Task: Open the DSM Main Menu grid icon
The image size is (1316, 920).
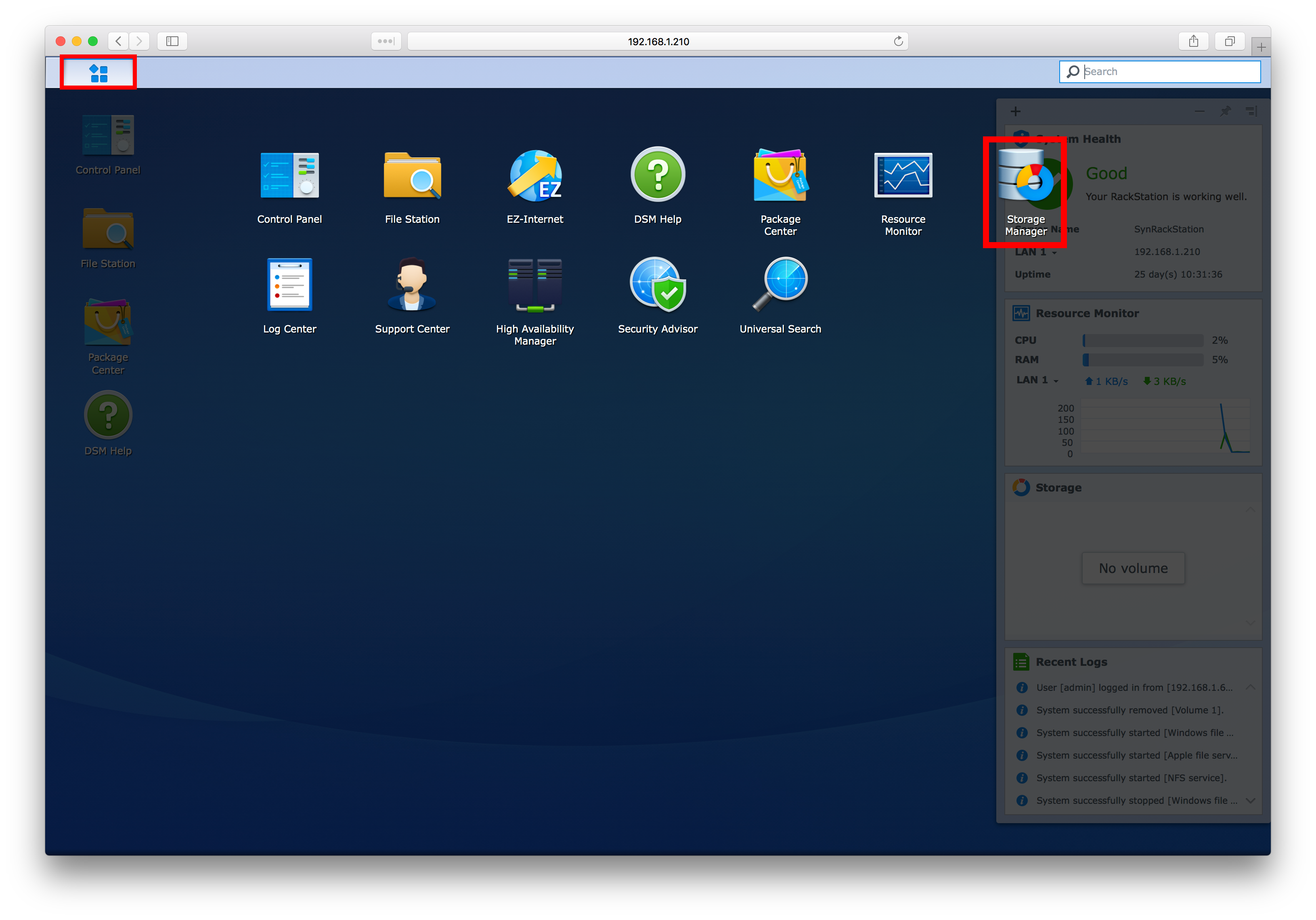Action: coord(98,73)
